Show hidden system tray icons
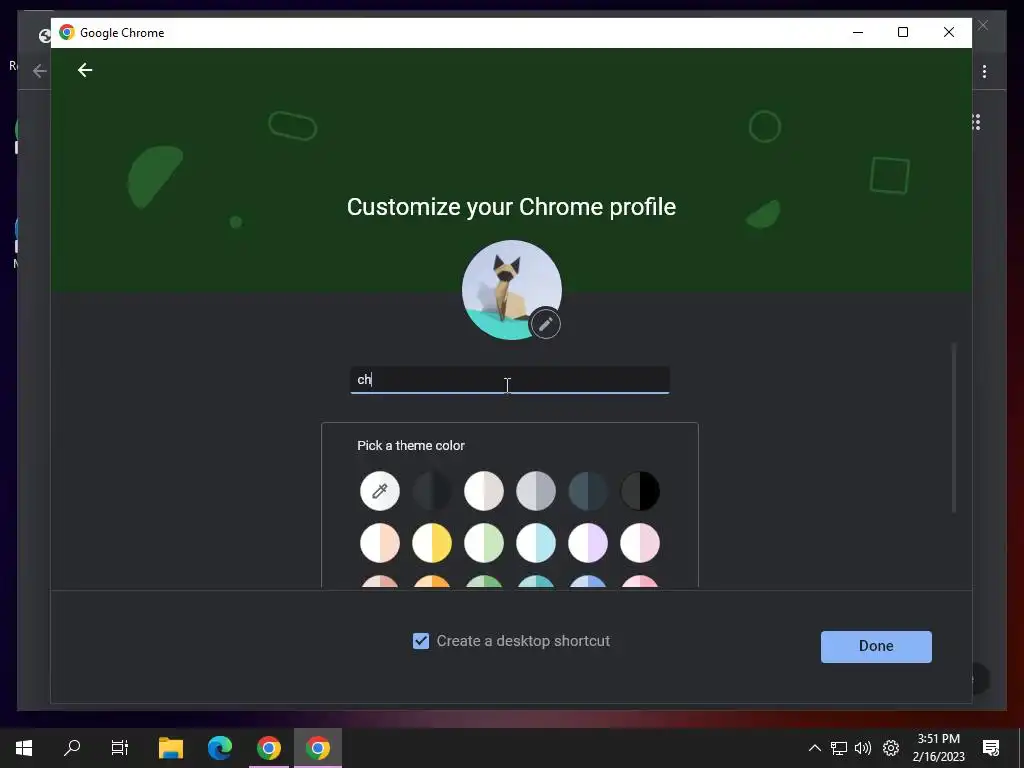1024x768 pixels. coord(814,748)
